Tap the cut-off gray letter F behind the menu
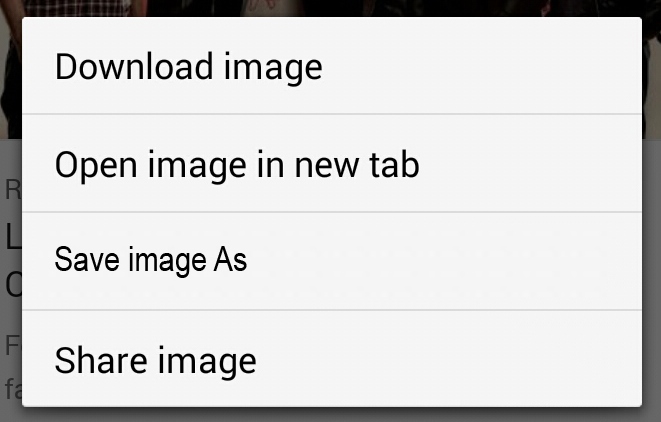661x422 pixels. [13, 346]
